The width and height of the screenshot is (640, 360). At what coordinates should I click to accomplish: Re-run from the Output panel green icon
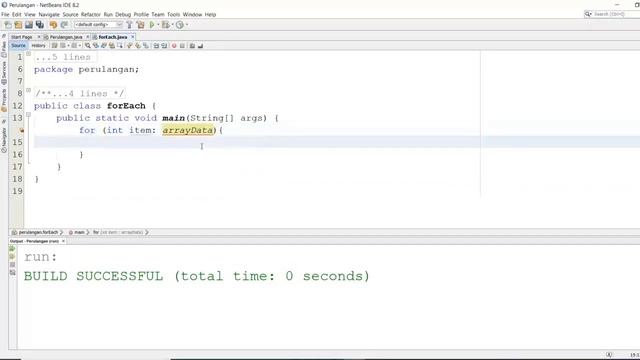(12, 249)
